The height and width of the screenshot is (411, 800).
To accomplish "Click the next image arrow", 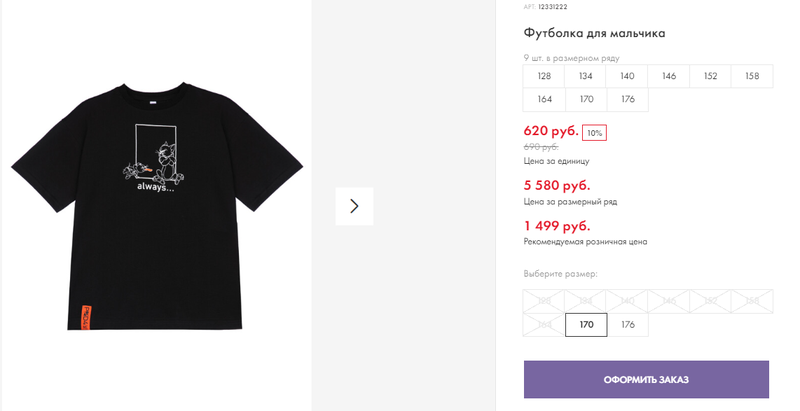I will click(354, 206).
